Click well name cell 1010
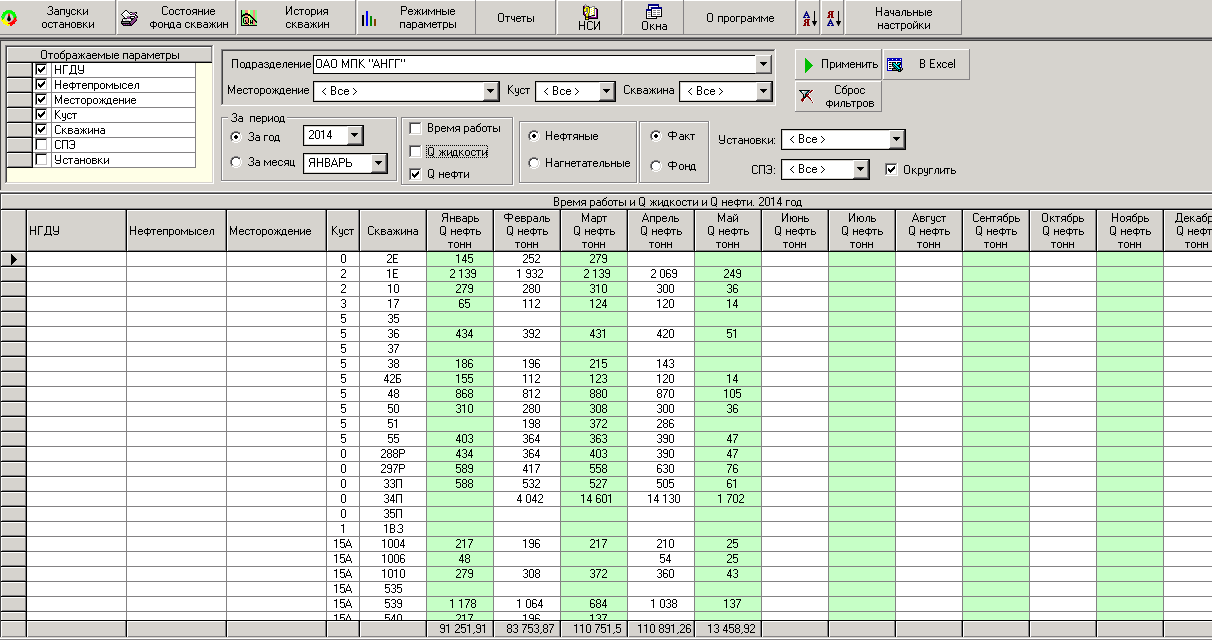This screenshot has height=641, width=1212. 392,574
